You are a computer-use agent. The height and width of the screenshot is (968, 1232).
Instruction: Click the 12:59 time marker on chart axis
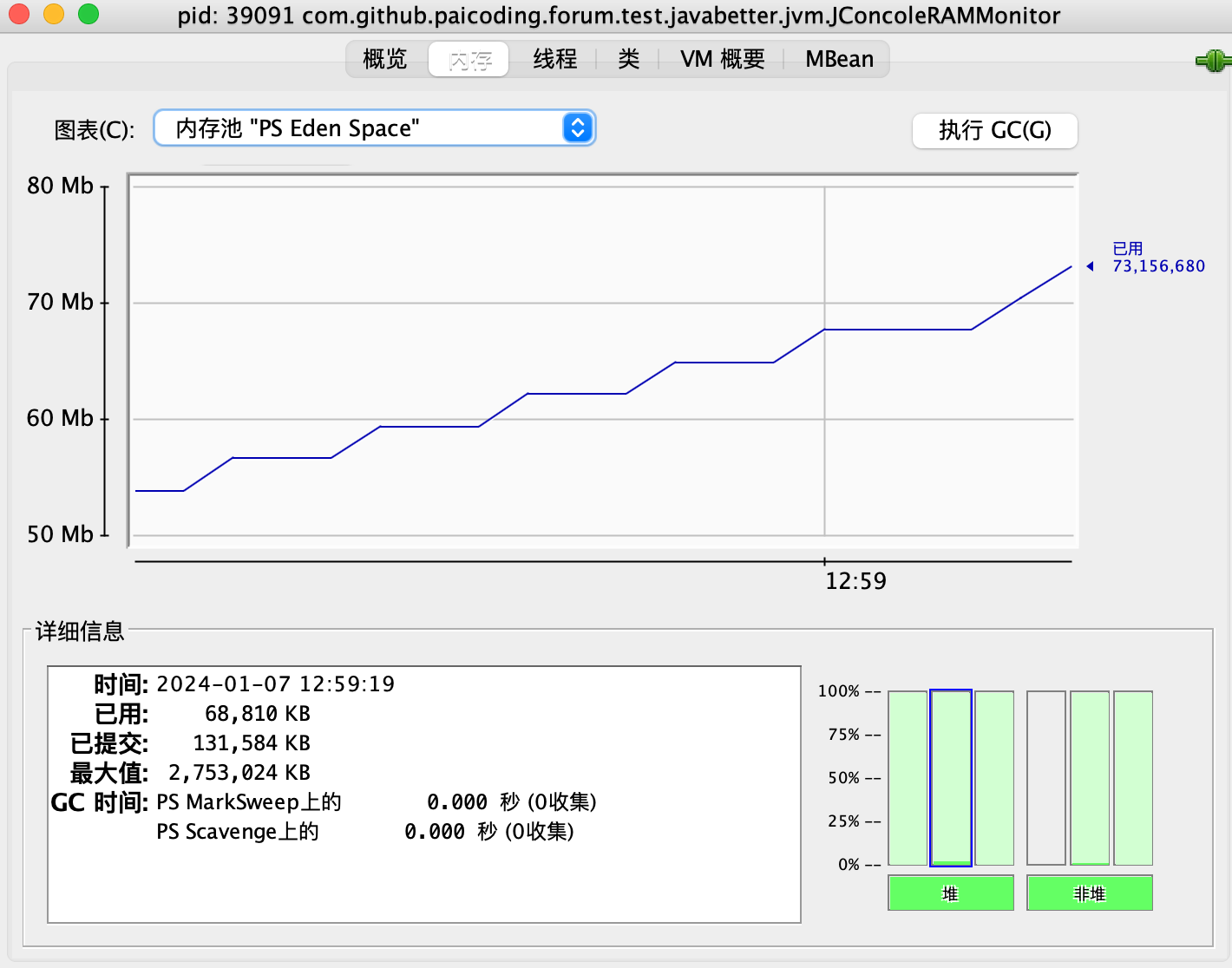pyautogui.click(x=855, y=581)
